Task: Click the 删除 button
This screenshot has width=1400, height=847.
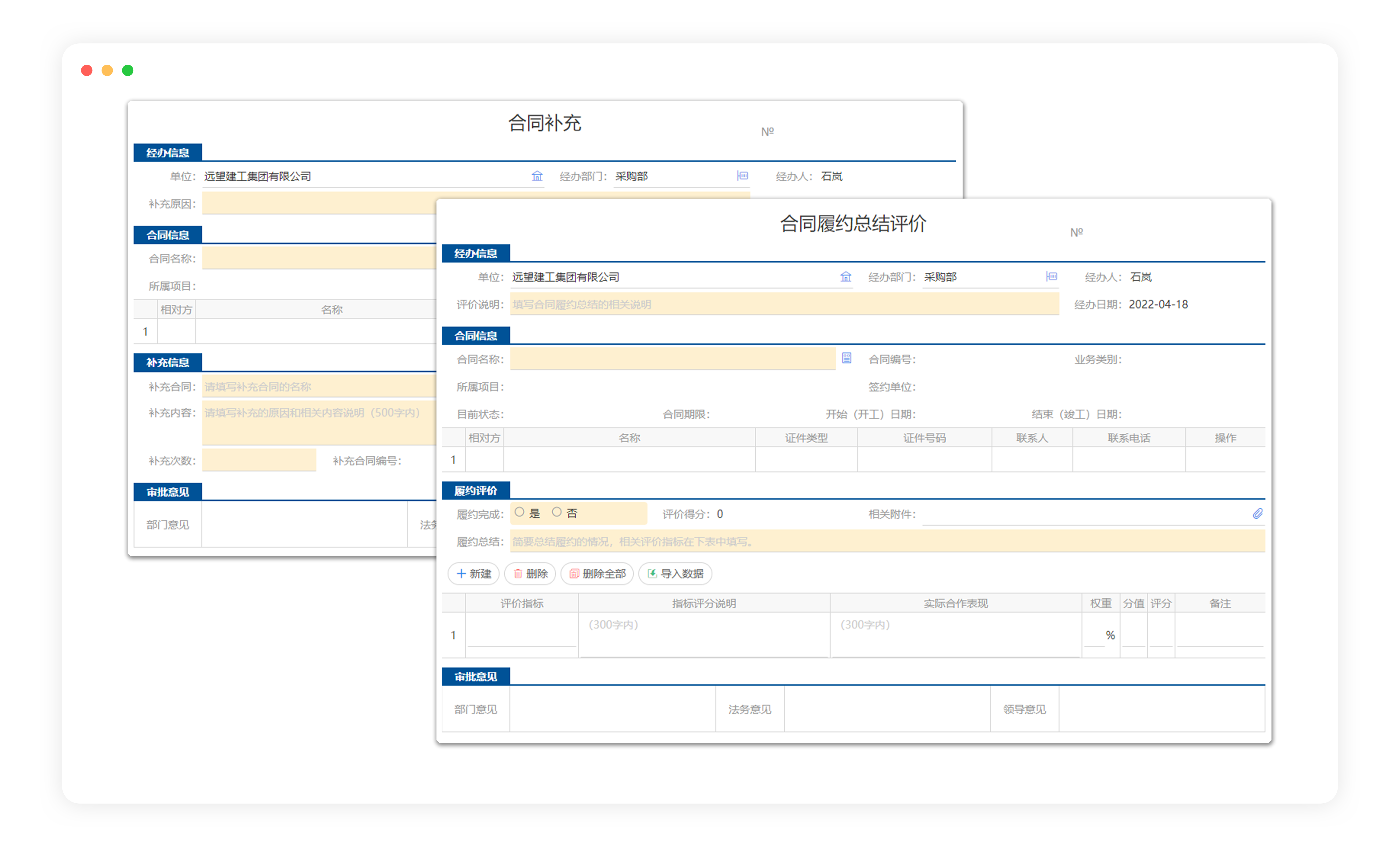Action: click(530, 573)
